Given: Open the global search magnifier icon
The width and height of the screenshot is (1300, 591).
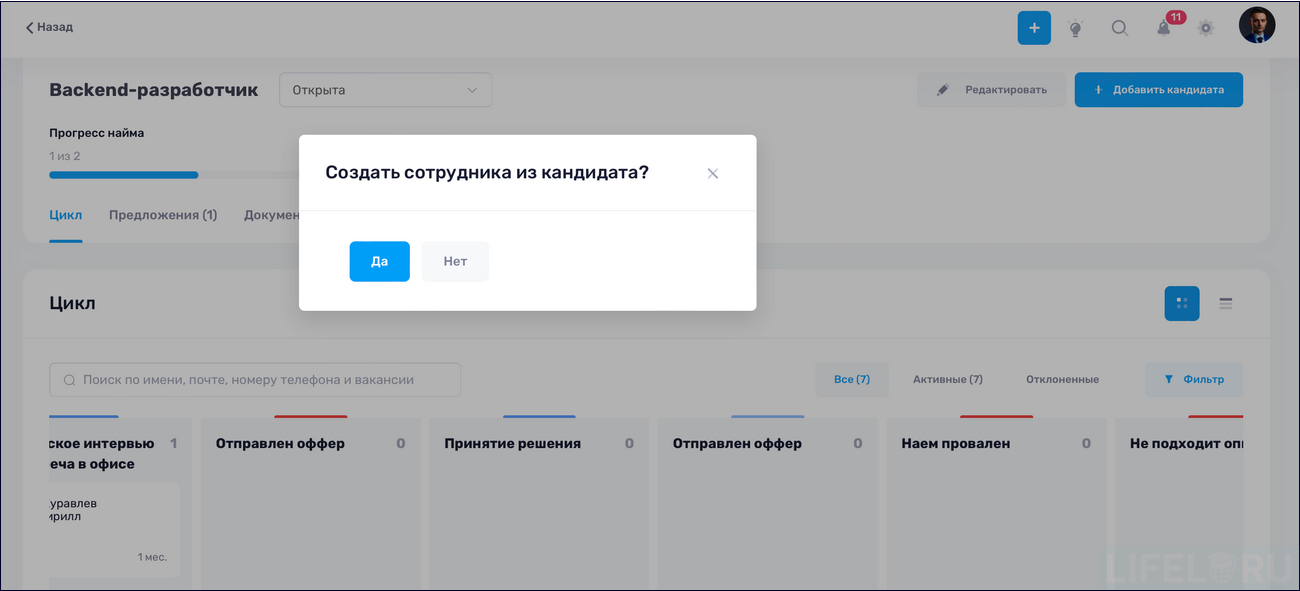Looking at the screenshot, I should point(1120,28).
